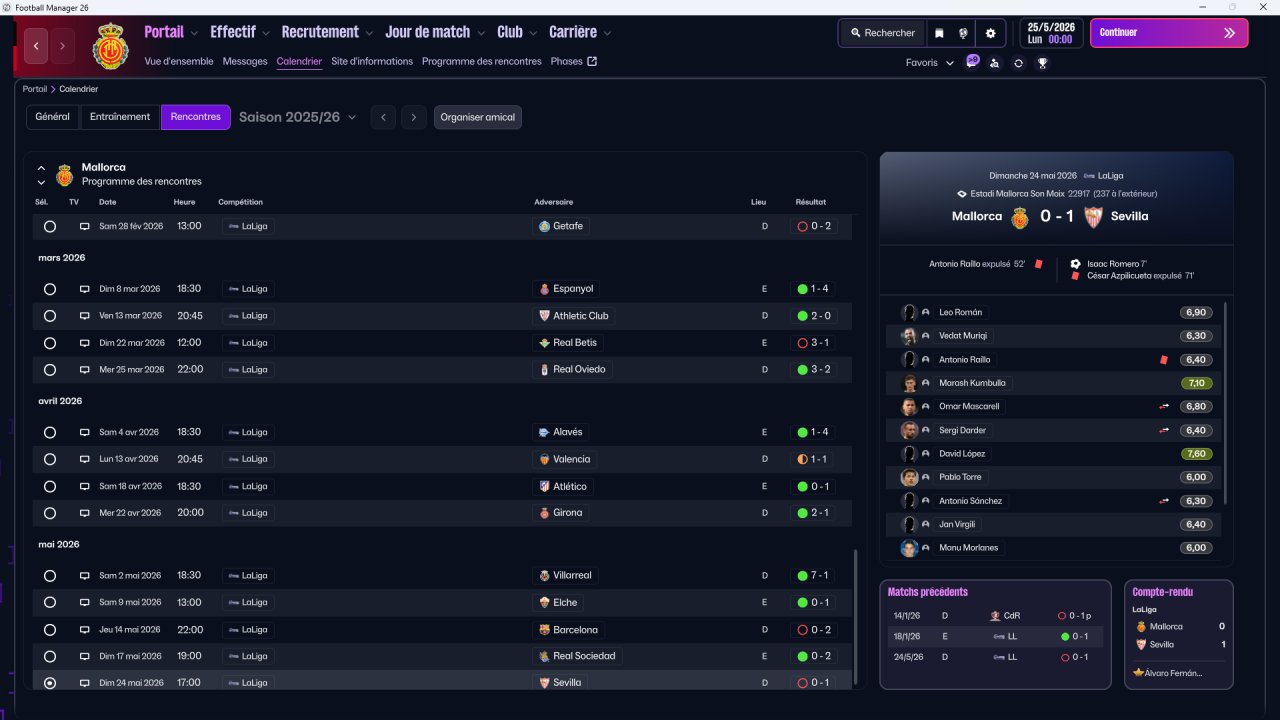Screen dimensions: 1280x720
Task: Go back with the left arrow navigation button
Action: coord(37,46)
